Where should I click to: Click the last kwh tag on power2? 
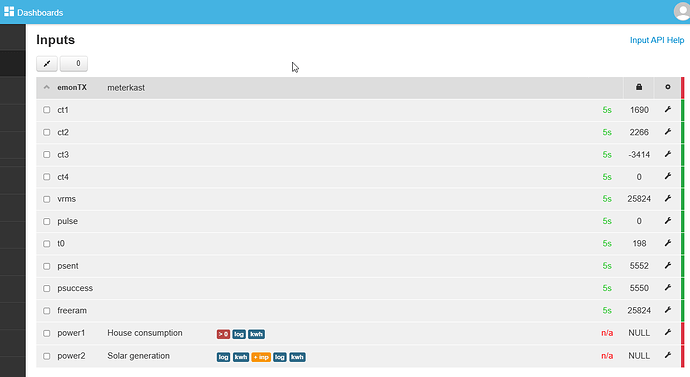[297, 357]
